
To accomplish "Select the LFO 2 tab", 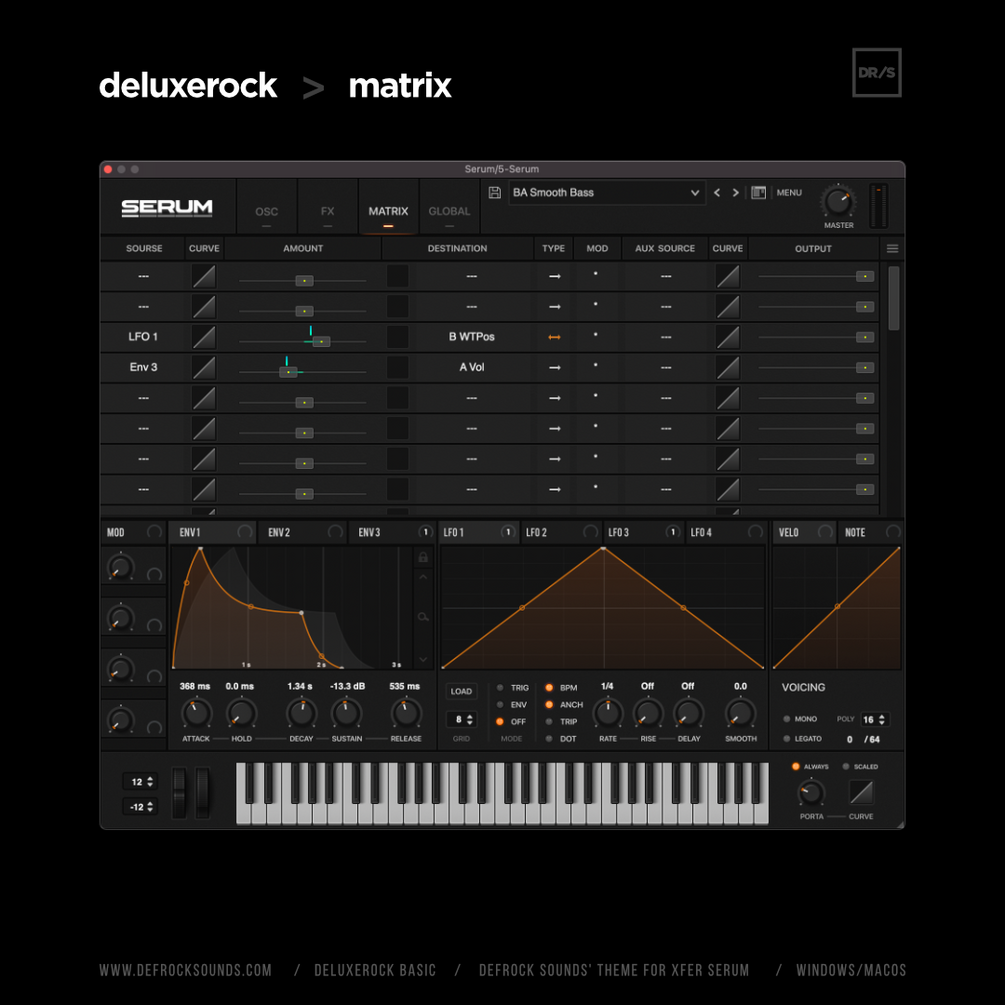I will tap(561, 532).
